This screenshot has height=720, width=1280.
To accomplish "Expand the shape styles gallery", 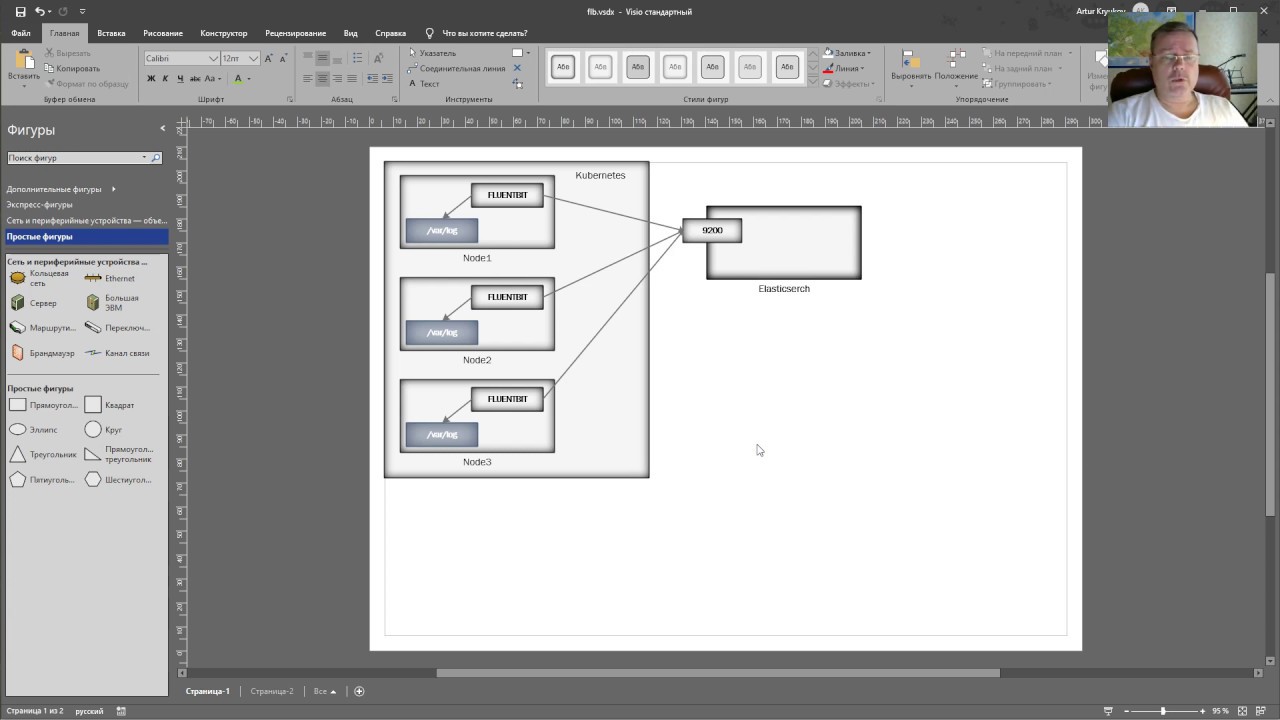I will pos(813,82).
